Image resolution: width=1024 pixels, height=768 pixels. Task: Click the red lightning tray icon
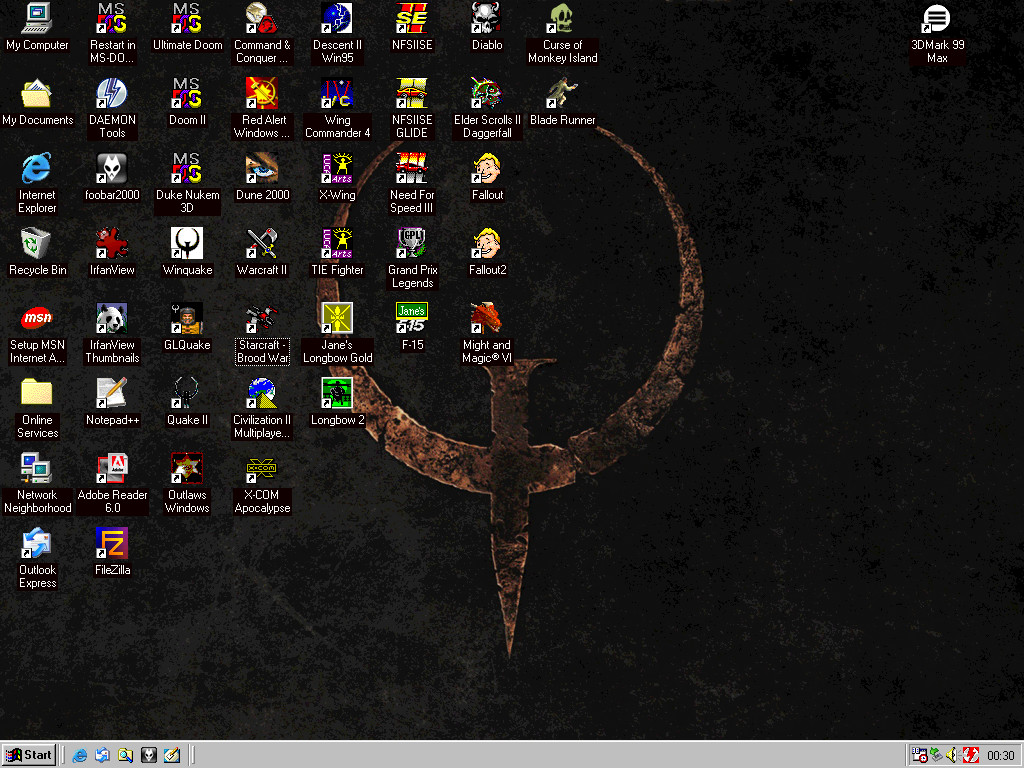[971, 756]
